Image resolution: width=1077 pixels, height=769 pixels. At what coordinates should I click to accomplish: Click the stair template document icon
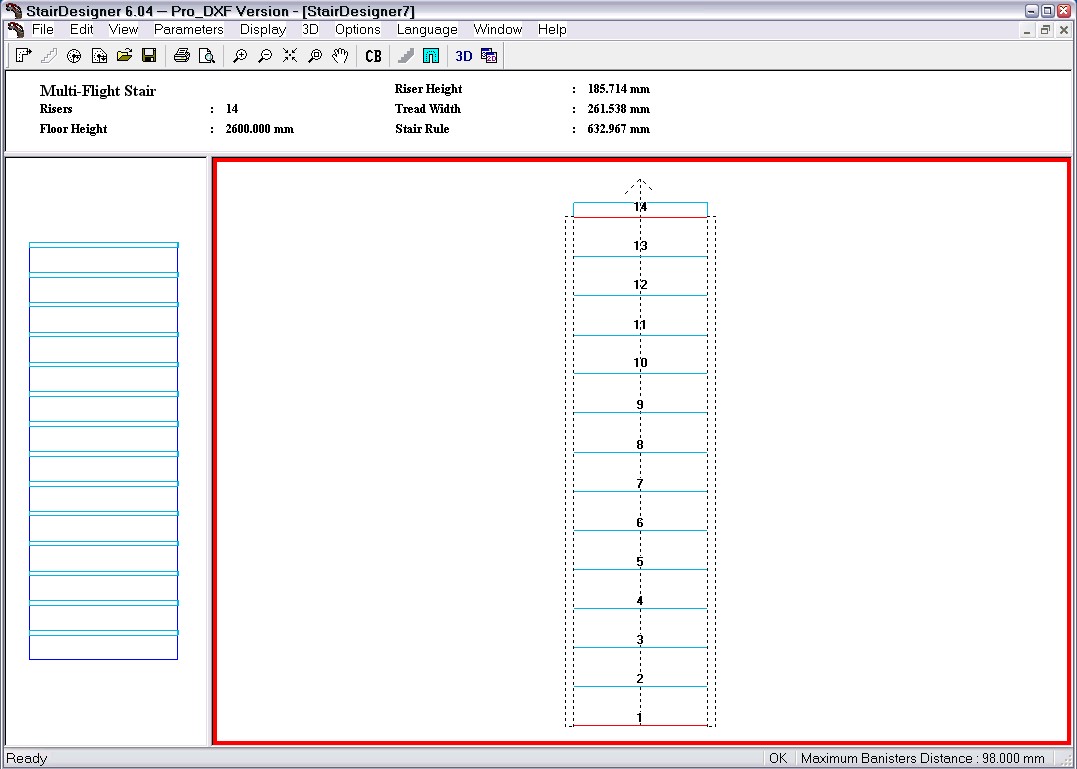tap(99, 56)
